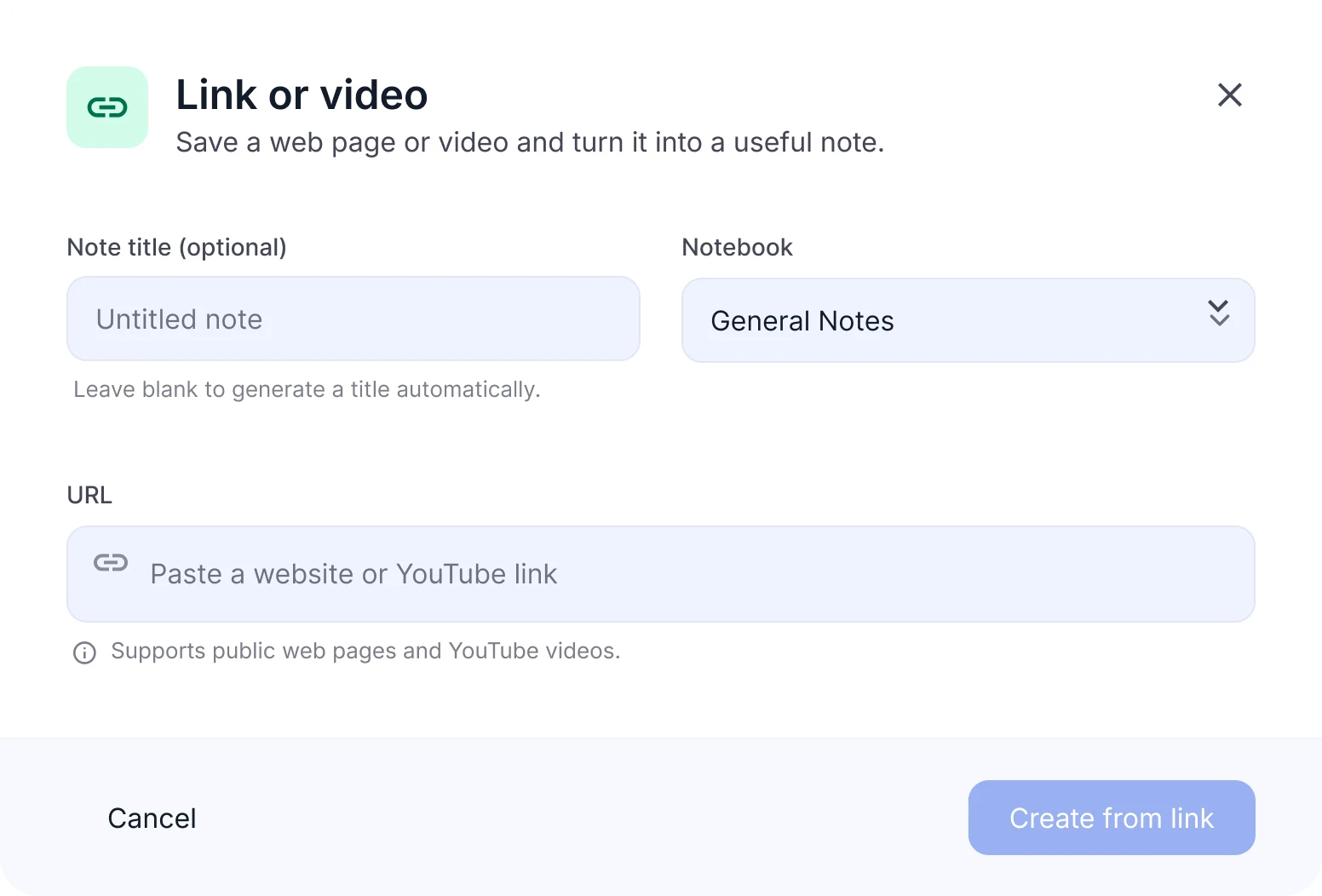Open the Notebook dropdown showing General Notes
Image resolution: width=1322 pixels, height=896 pixels.
tap(969, 320)
